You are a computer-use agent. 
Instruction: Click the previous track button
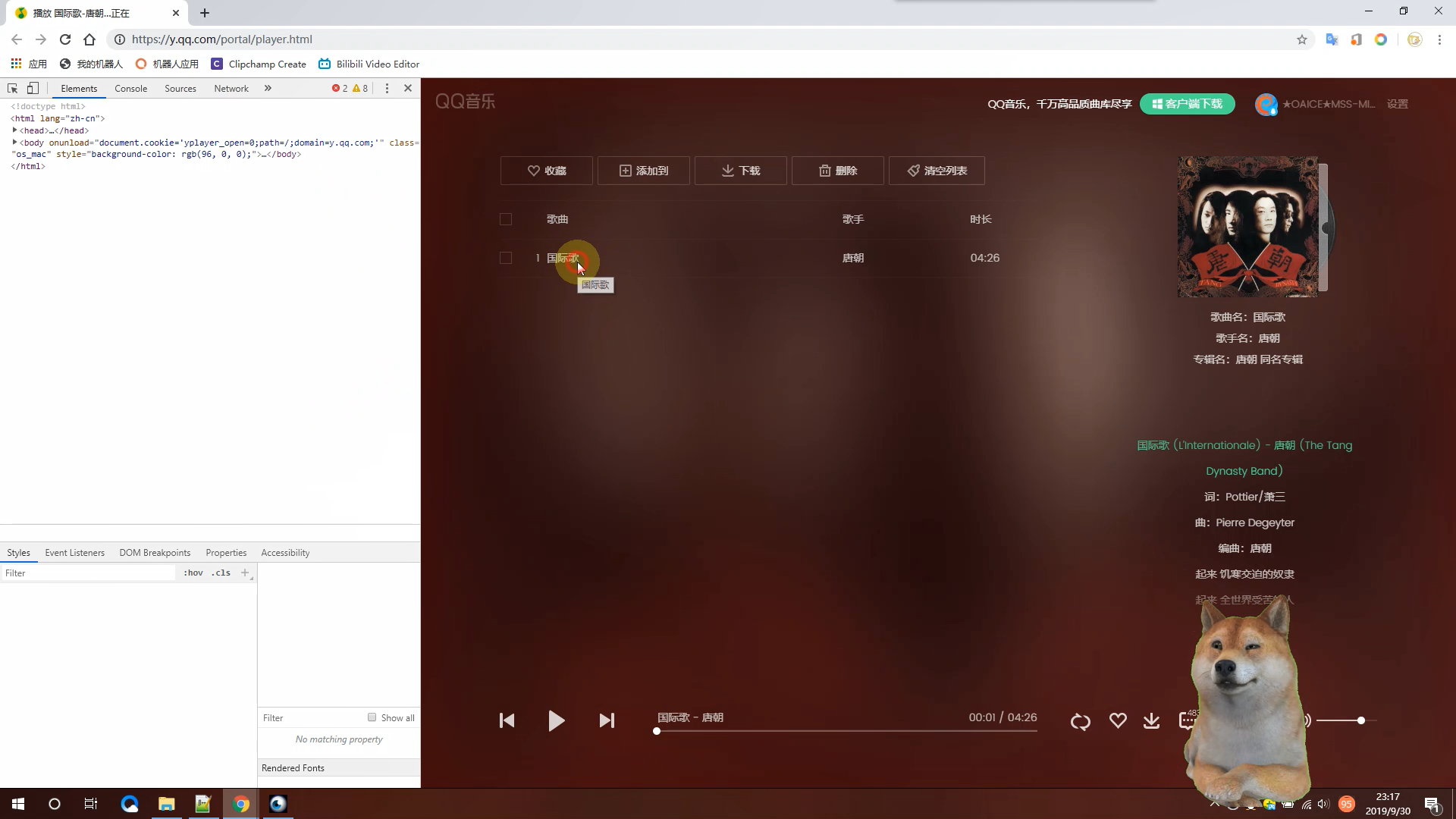click(x=507, y=720)
